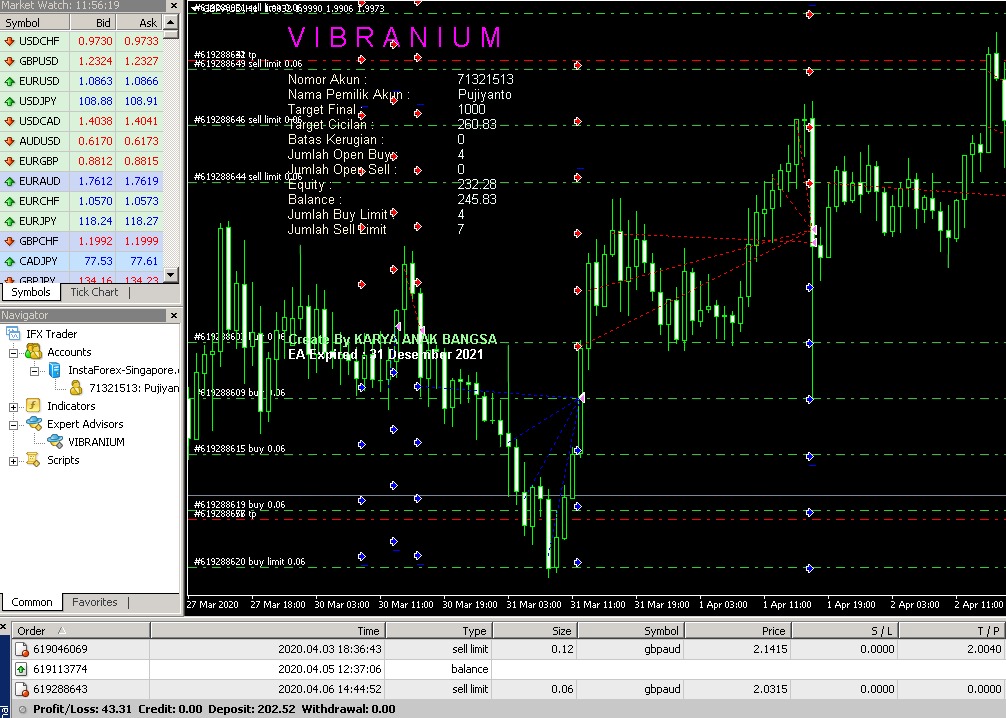Close the Navigator panel
This screenshot has width=1006, height=718.
click(170, 315)
